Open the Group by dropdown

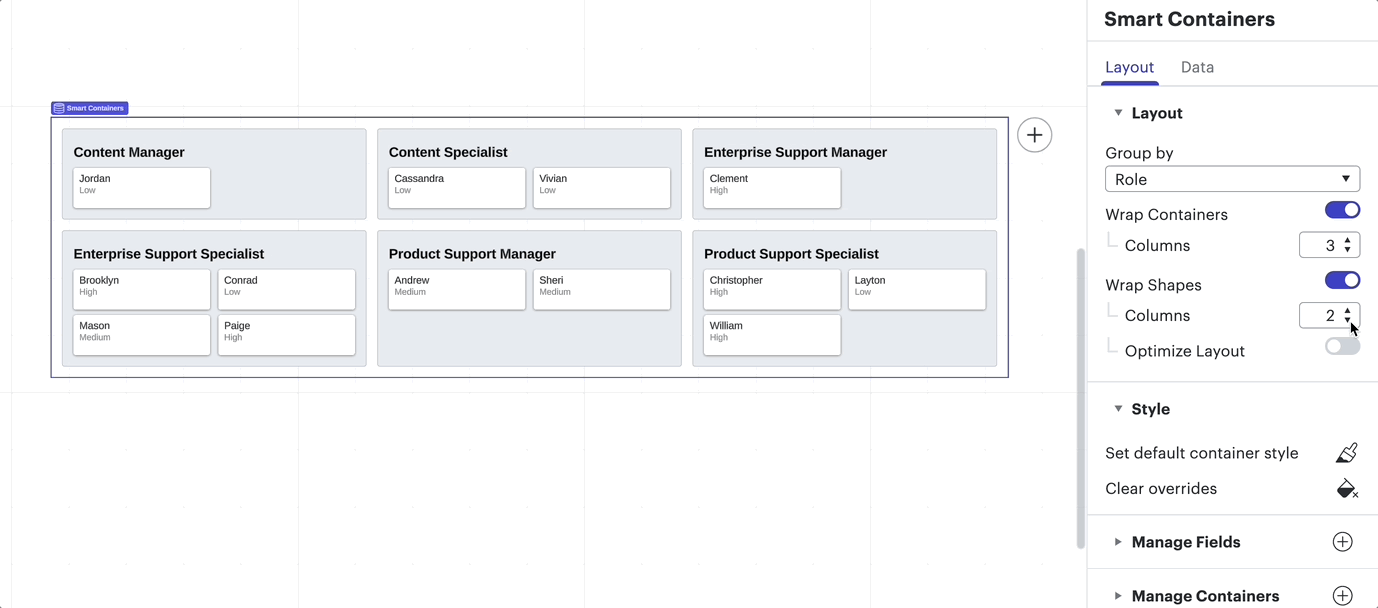1232,178
